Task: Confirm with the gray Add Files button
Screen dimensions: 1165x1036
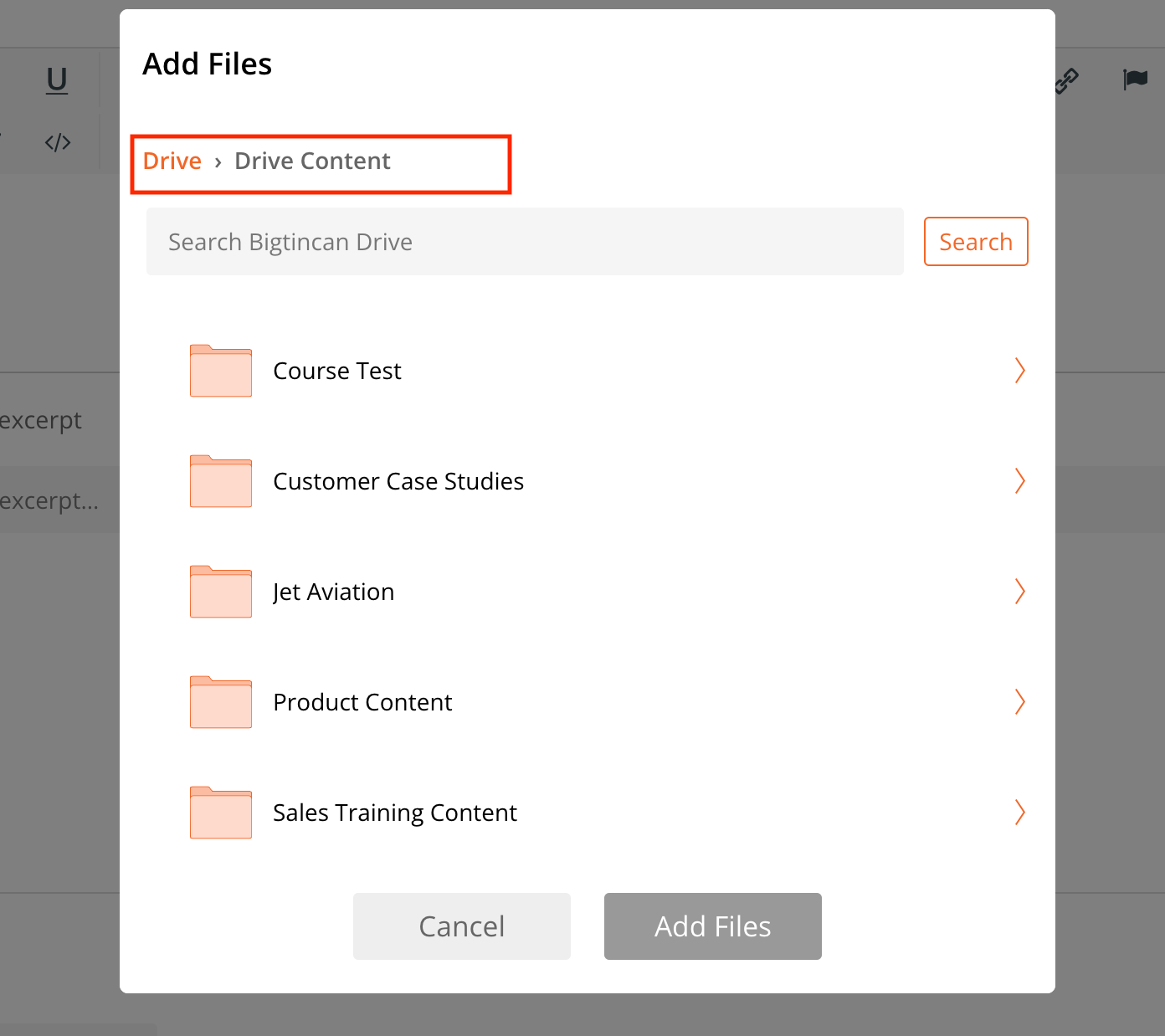Action: point(713,926)
